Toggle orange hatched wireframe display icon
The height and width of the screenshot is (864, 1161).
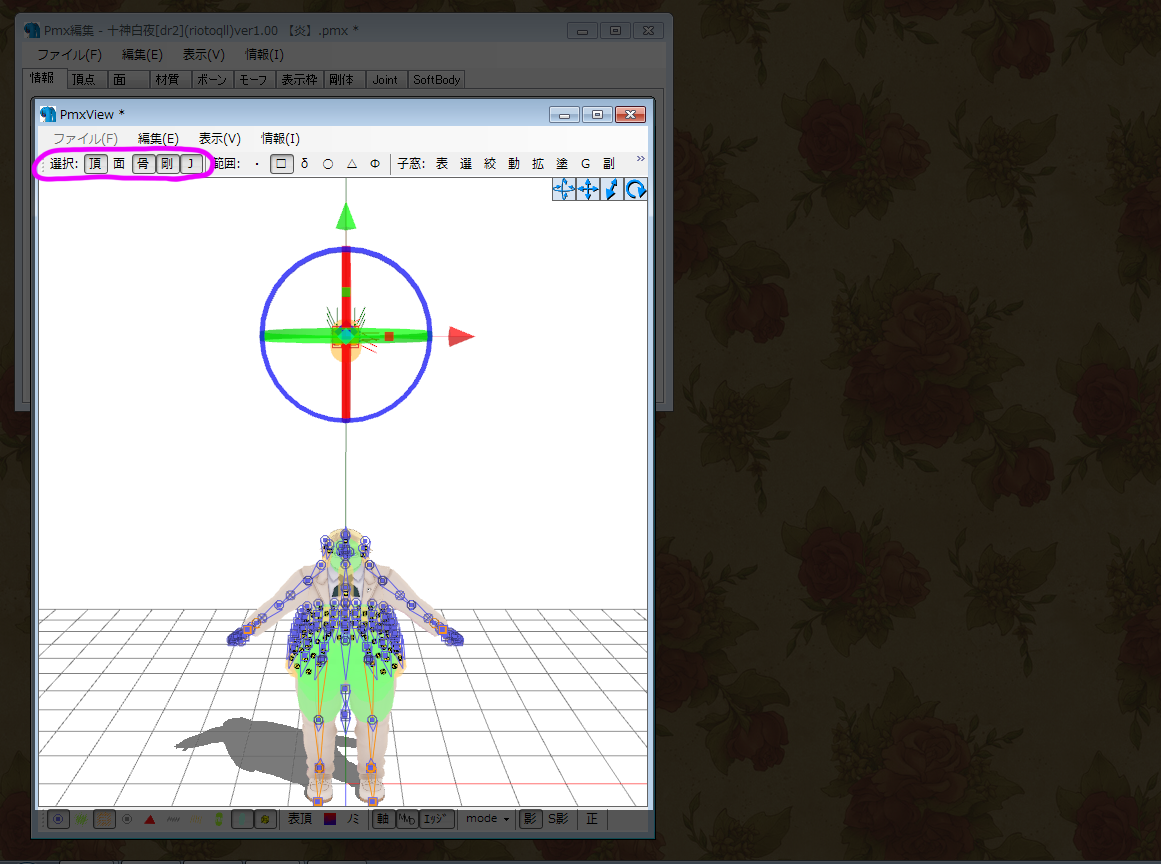point(104,820)
